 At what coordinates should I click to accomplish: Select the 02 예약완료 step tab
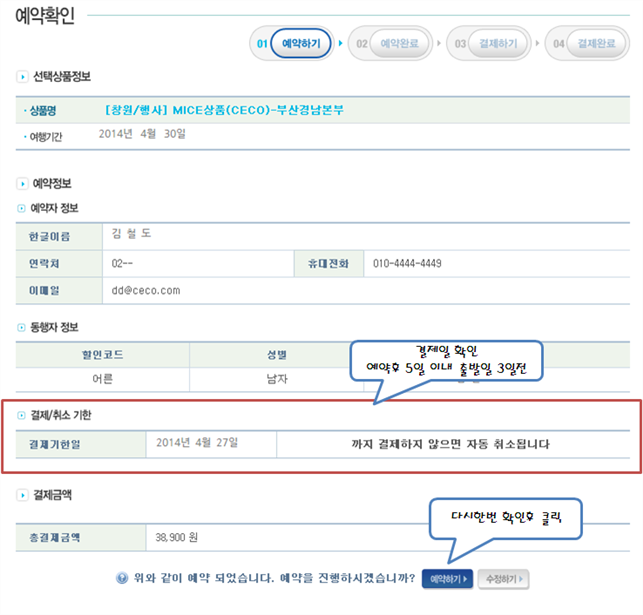(393, 44)
